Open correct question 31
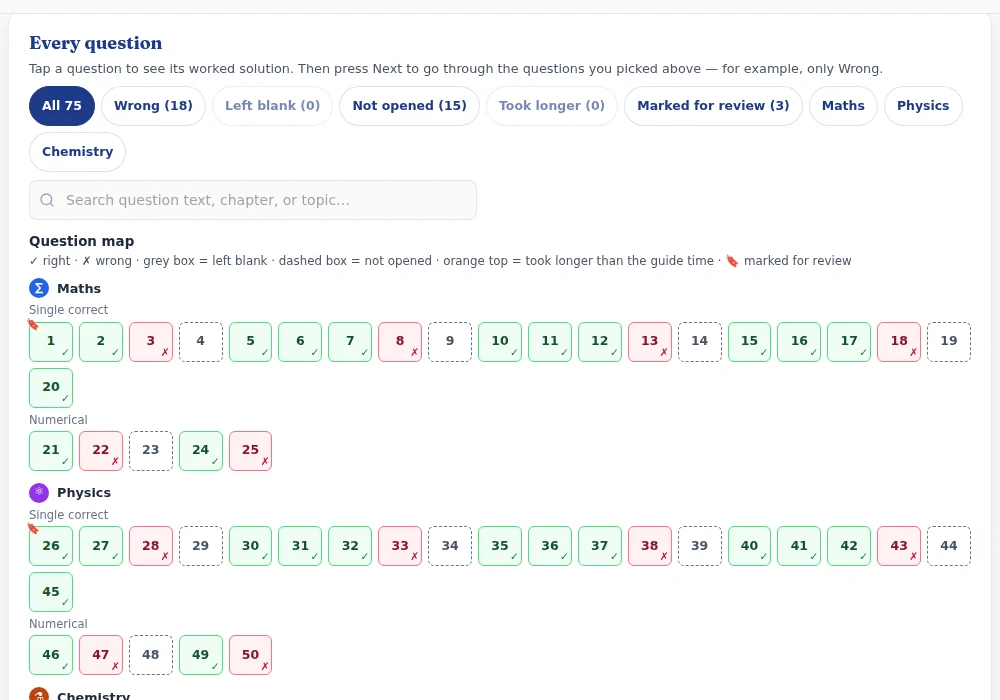This screenshot has height=700, width=1000. click(x=300, y=546)
